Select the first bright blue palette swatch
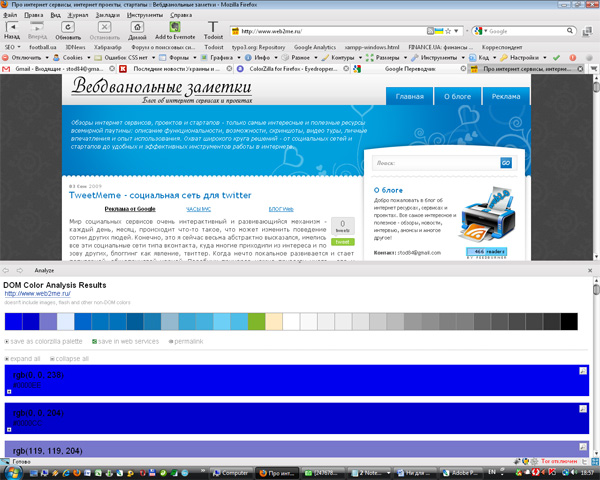The height and width of the screenshot is (480, 600). [x=13, y=322]
